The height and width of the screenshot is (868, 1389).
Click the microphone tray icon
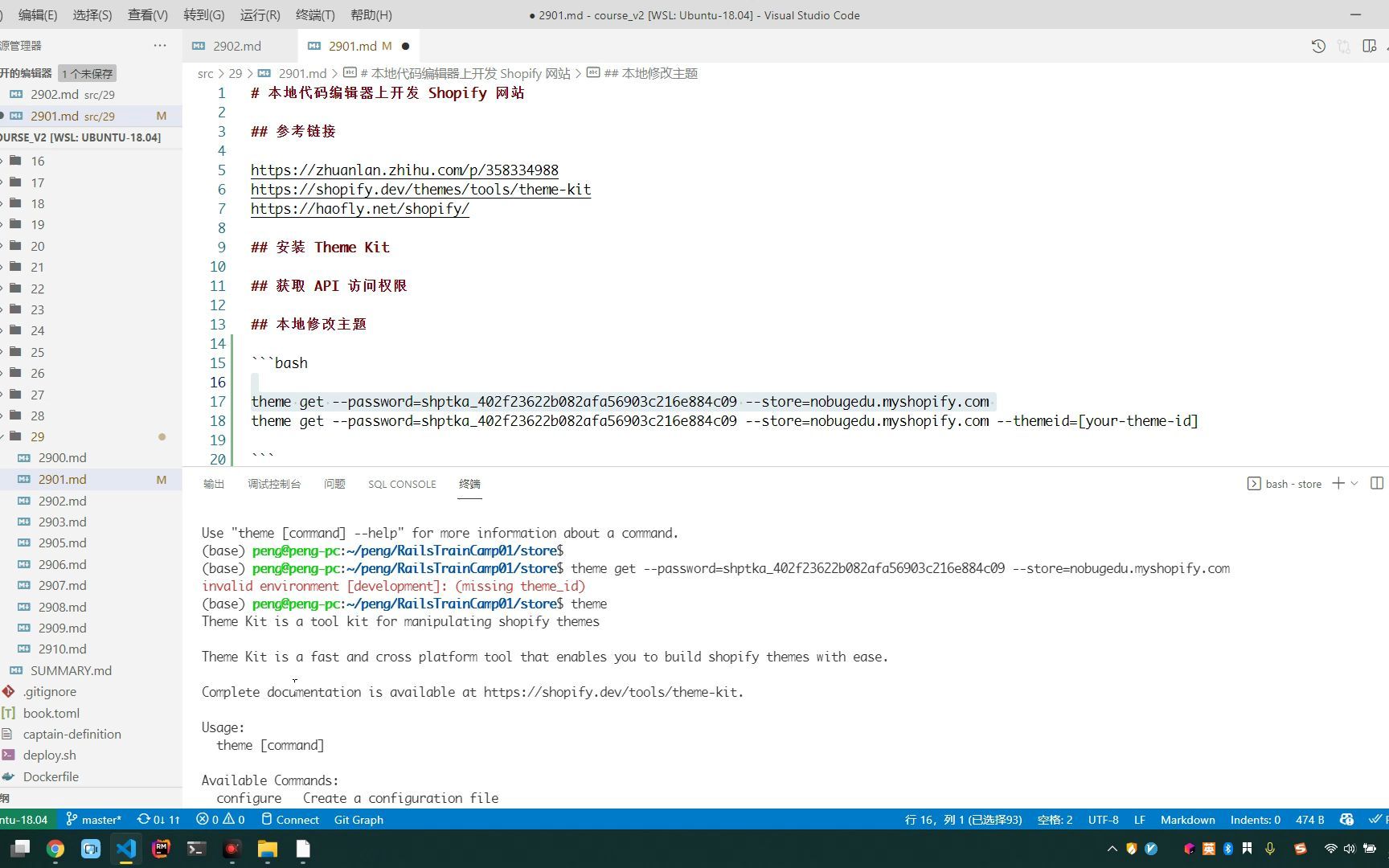[x=1270, y=849]
